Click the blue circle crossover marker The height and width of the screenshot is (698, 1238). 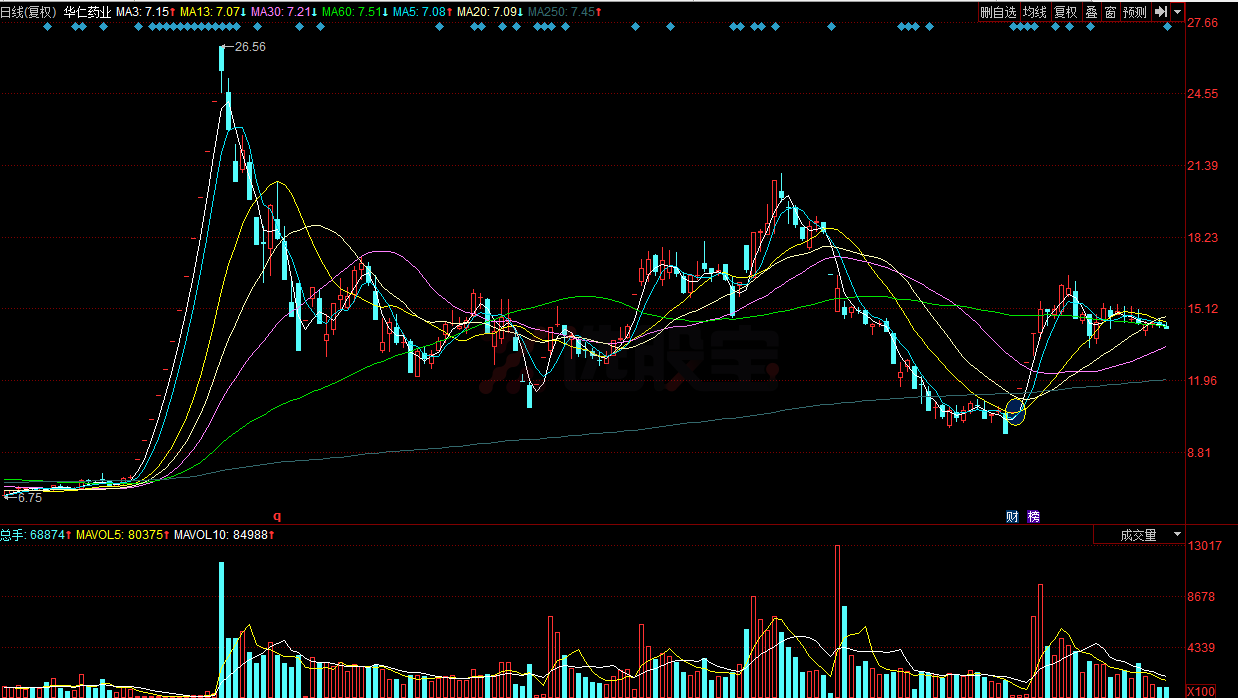(x=1016, y=411)
